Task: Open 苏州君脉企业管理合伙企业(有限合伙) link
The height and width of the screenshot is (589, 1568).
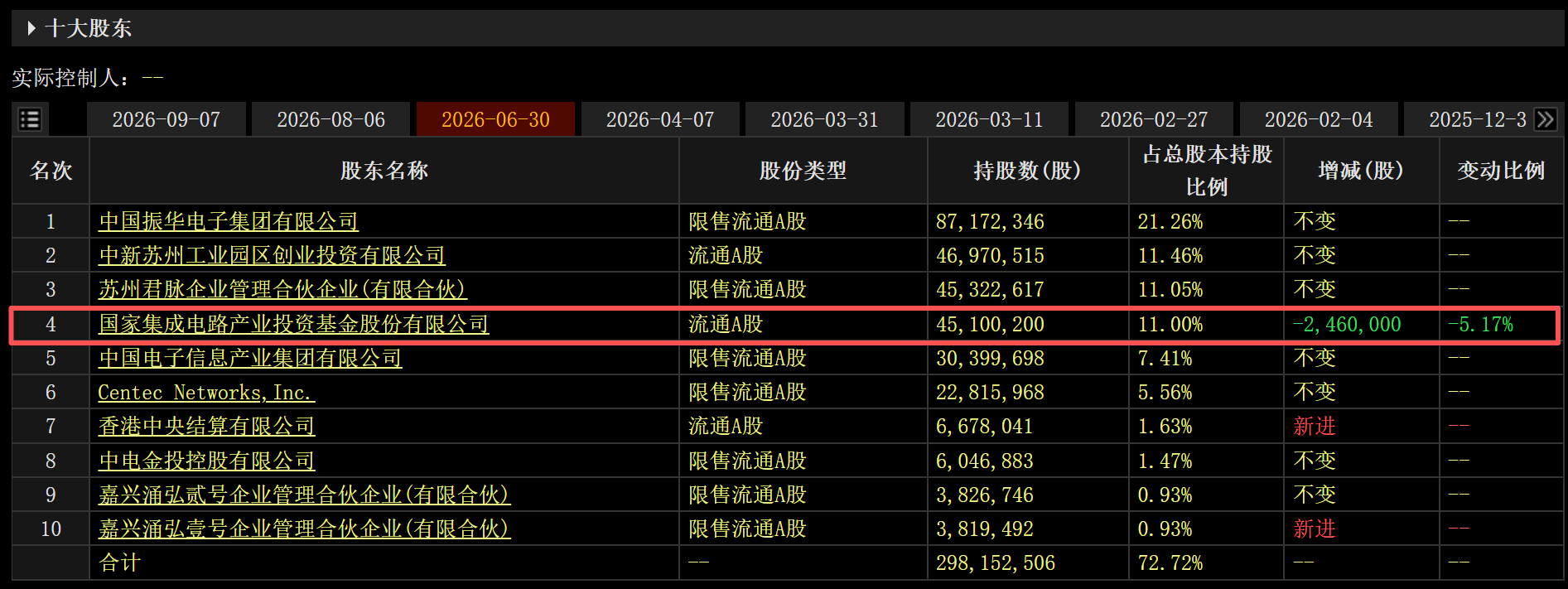Action: tap(282, 289)
